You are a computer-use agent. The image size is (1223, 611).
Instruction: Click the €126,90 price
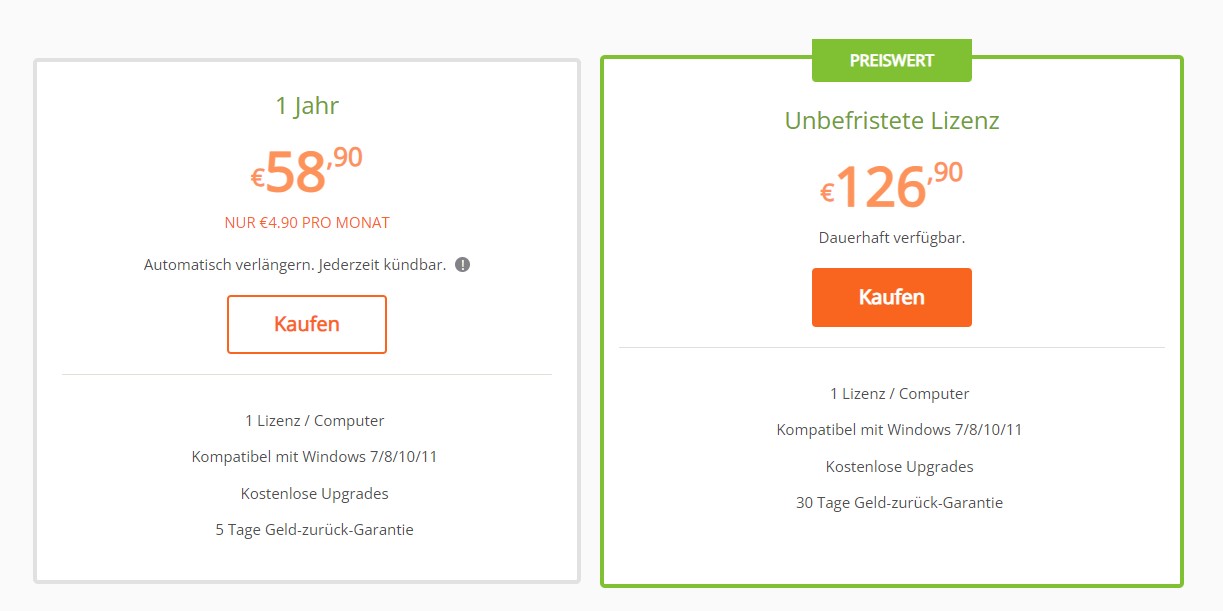click(x=892, y=186)
